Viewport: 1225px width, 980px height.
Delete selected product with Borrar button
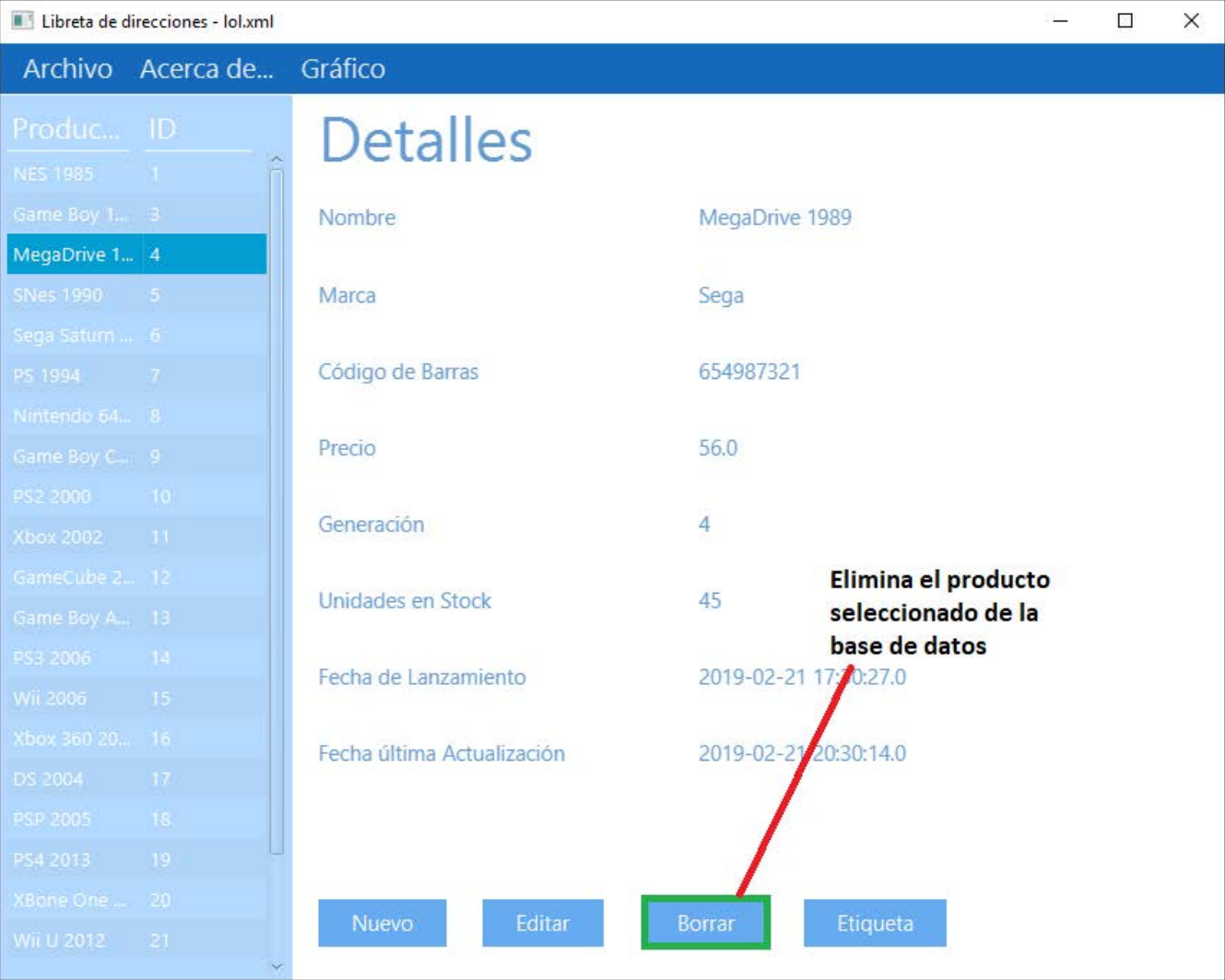click(706, 923)
